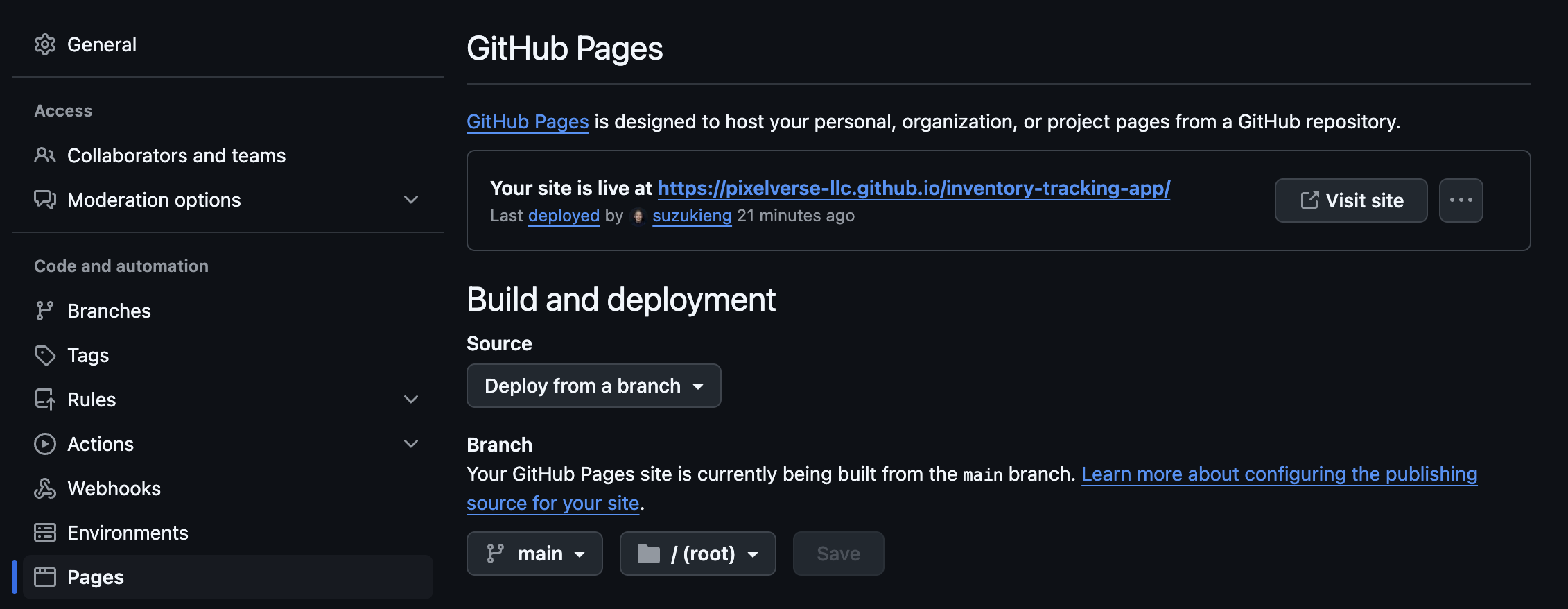Click the Rules icon in sidebar
This screenshot has width=1568, height=609.
[45, 400]
